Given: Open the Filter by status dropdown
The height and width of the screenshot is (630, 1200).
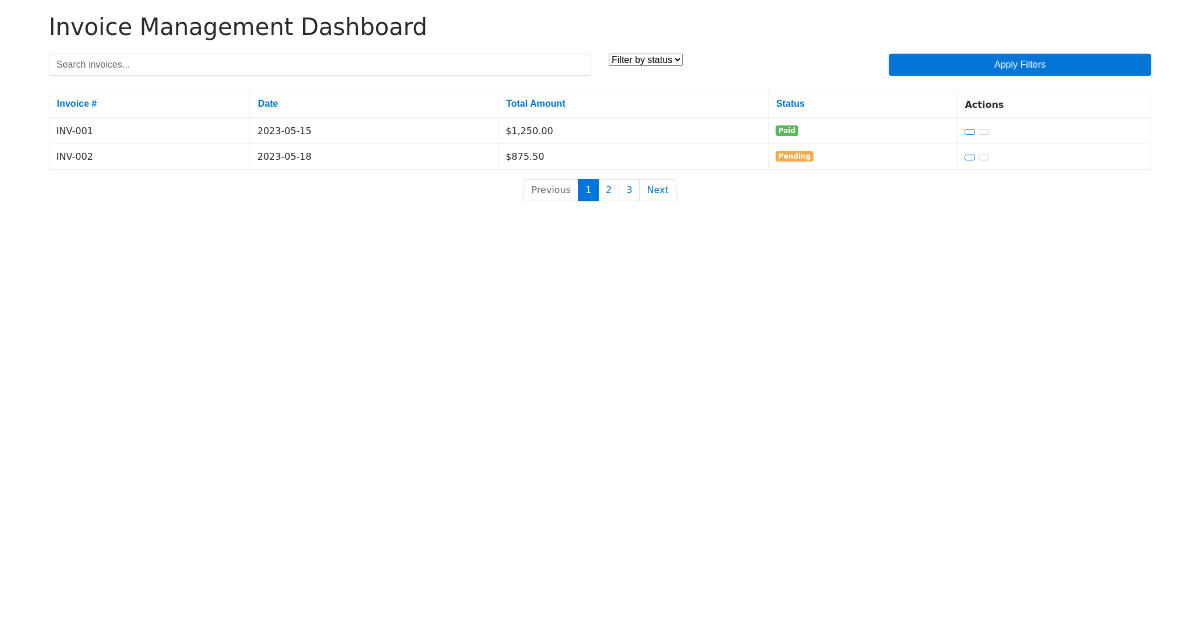Looking at the screenshot, I should (x=645, y=59).
